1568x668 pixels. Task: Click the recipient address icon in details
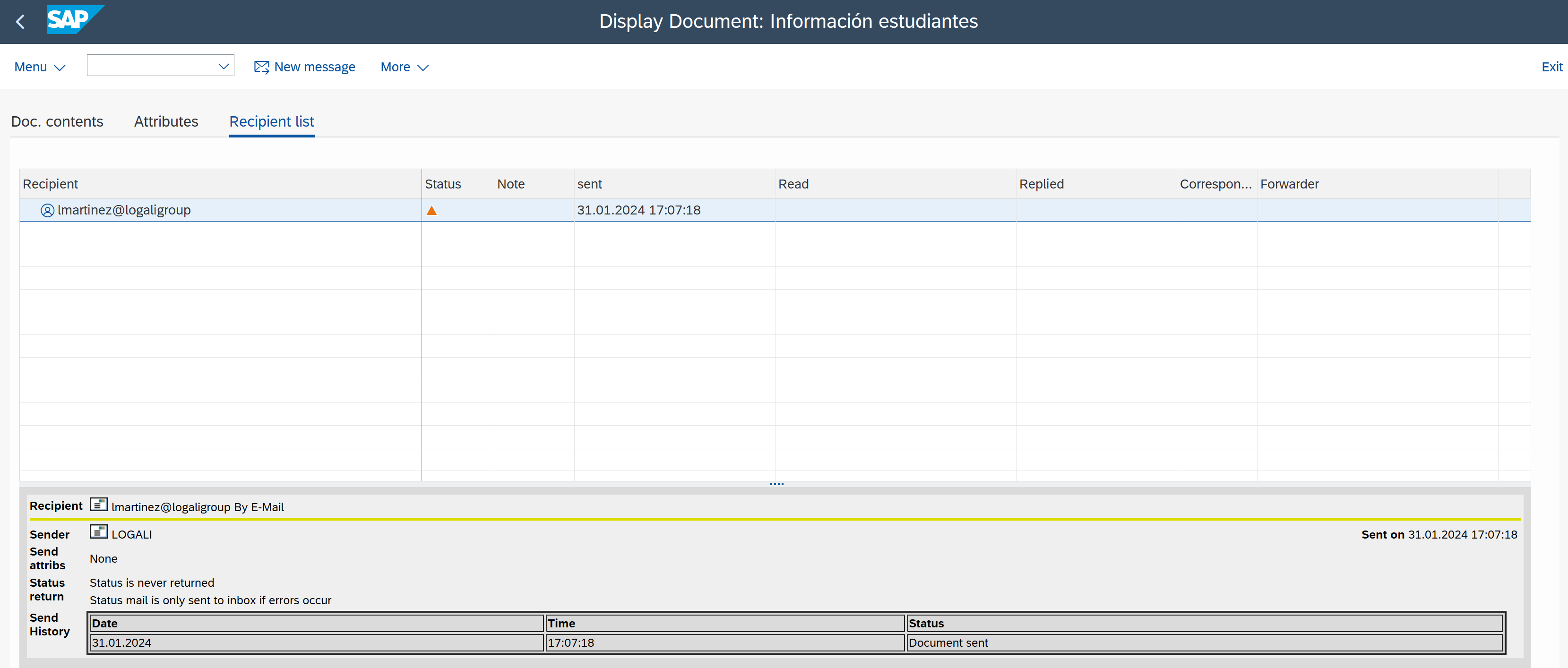pyautogui.click(x=99, y=505)
